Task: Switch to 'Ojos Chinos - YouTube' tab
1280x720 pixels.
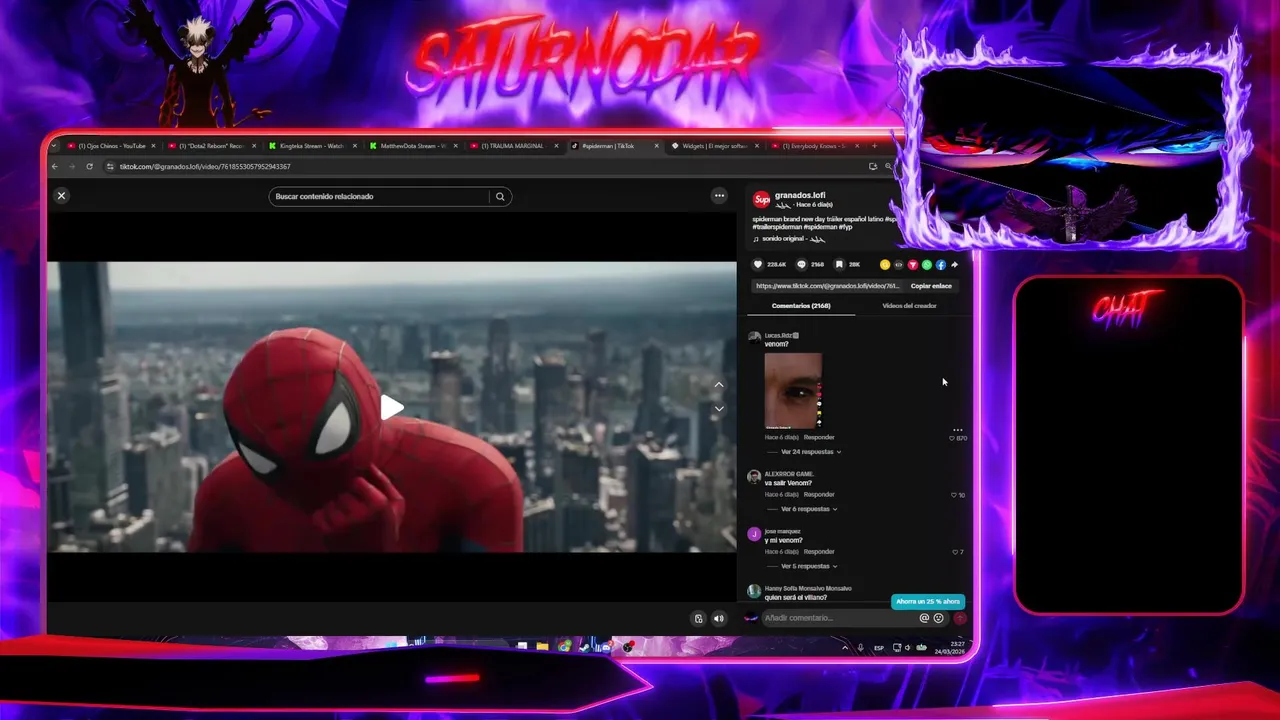Action: pos(111,146)
